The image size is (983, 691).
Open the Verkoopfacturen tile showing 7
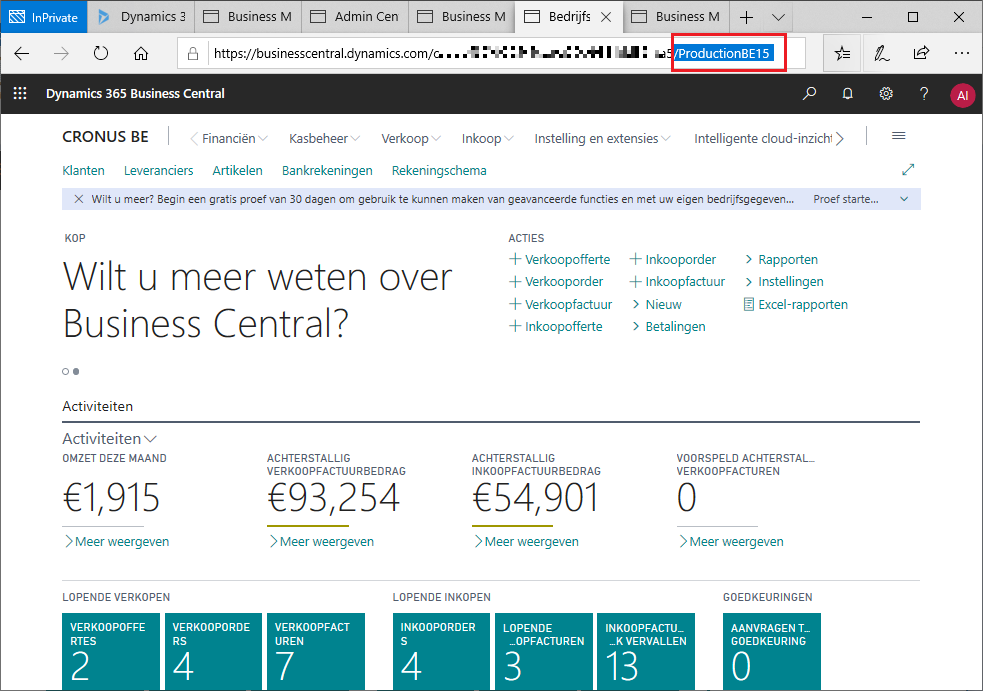pos(315,650)
